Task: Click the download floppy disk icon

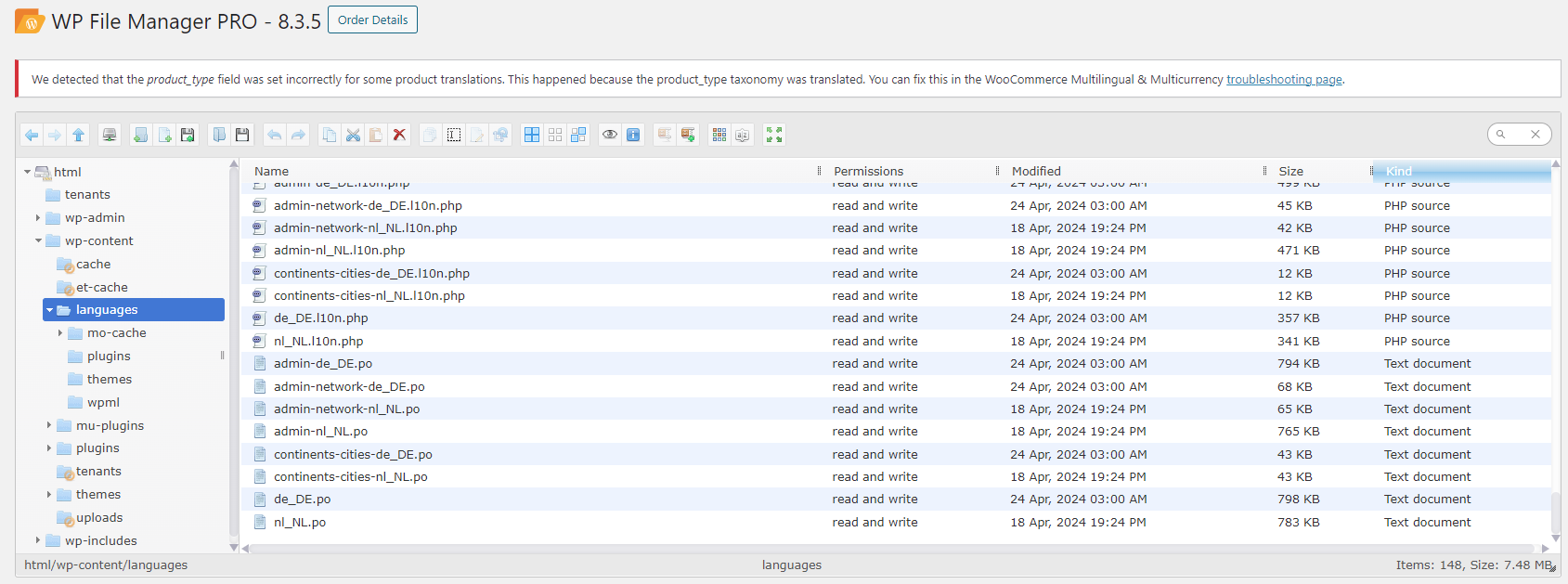Action: [x=242, y=135]
